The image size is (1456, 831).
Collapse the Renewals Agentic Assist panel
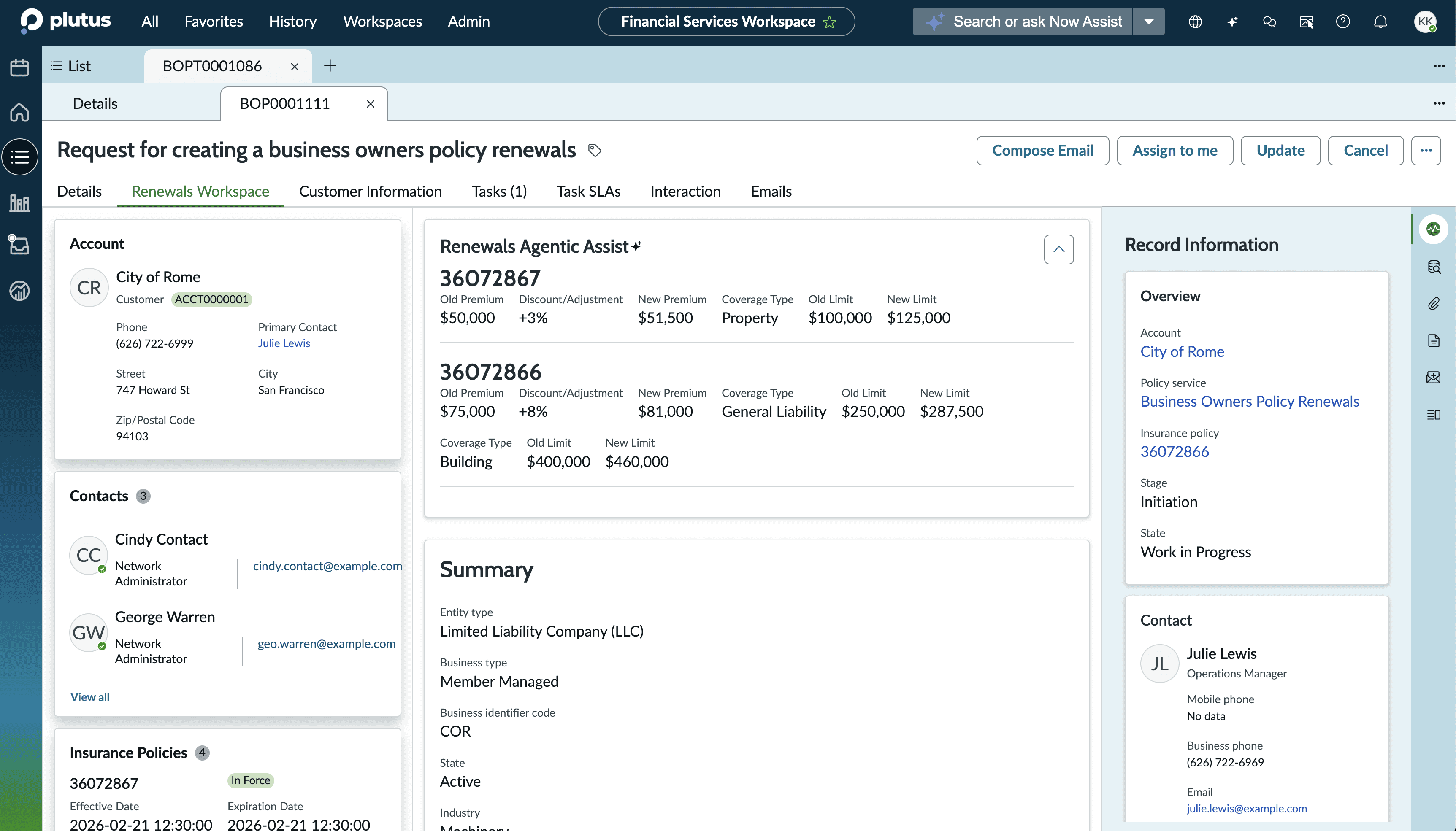click(1058, 249)
